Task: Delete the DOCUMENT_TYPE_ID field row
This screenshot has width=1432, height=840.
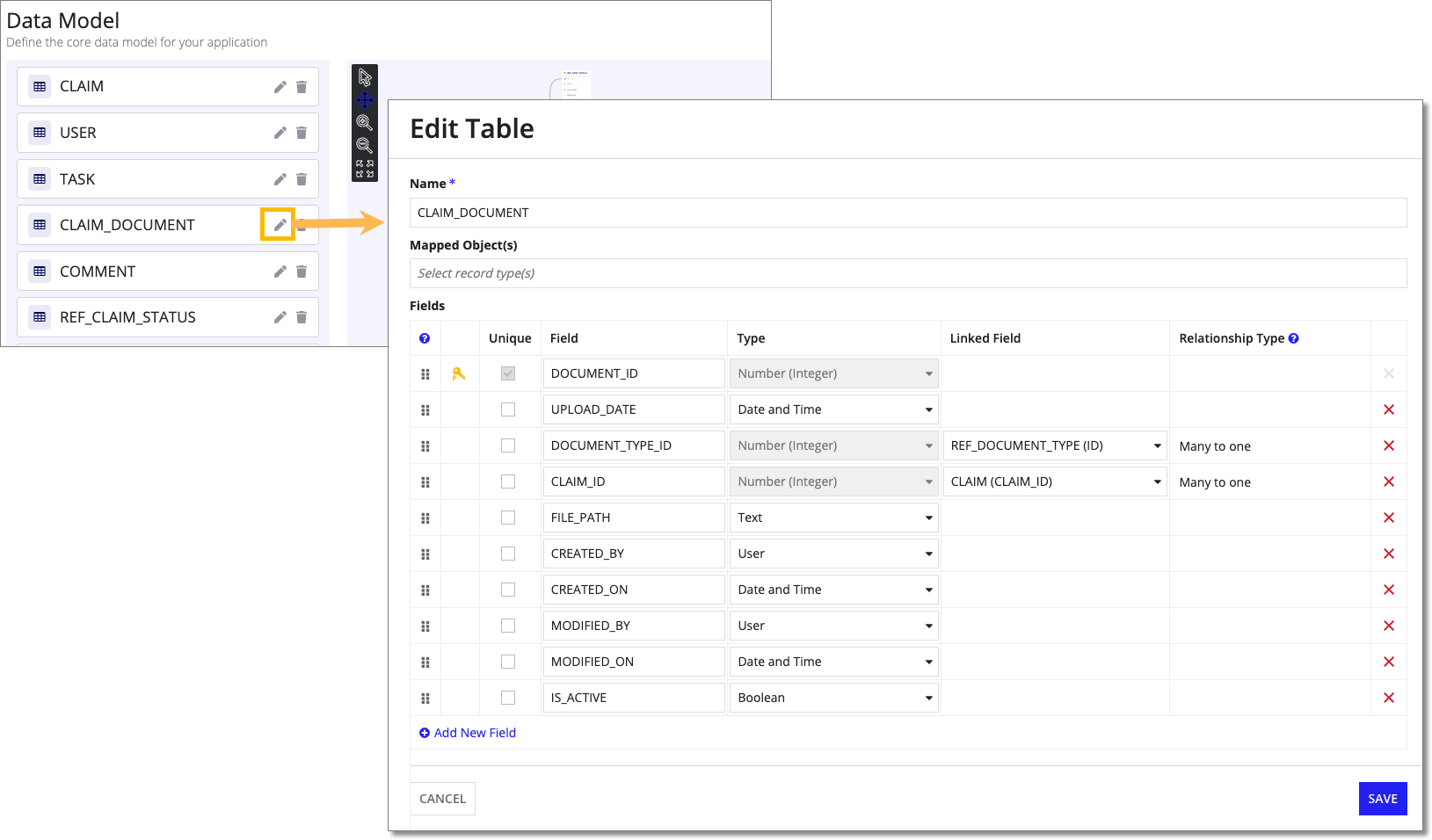Action: click(1389, 445)
